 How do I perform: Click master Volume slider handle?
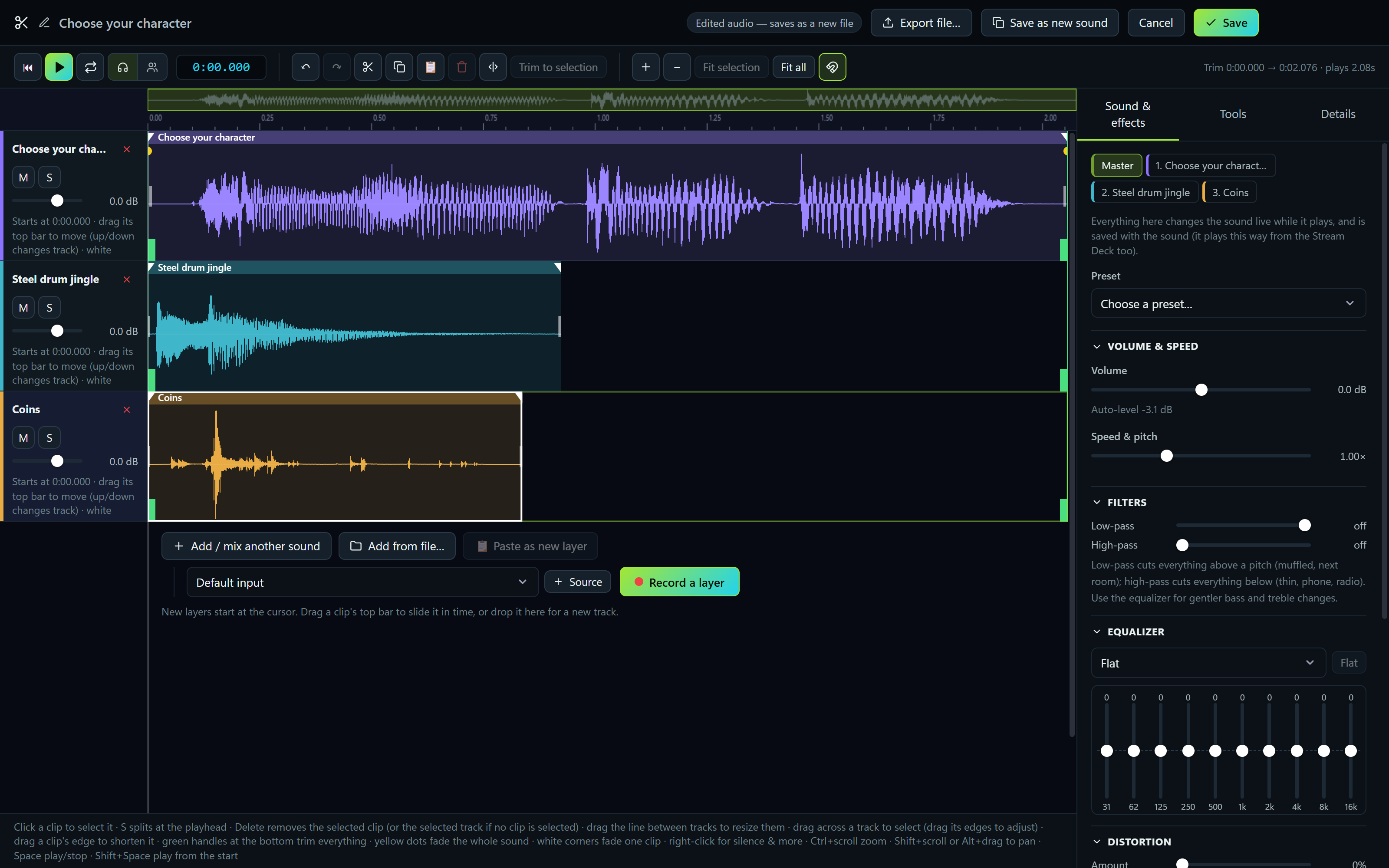(x=1201, y=390)
